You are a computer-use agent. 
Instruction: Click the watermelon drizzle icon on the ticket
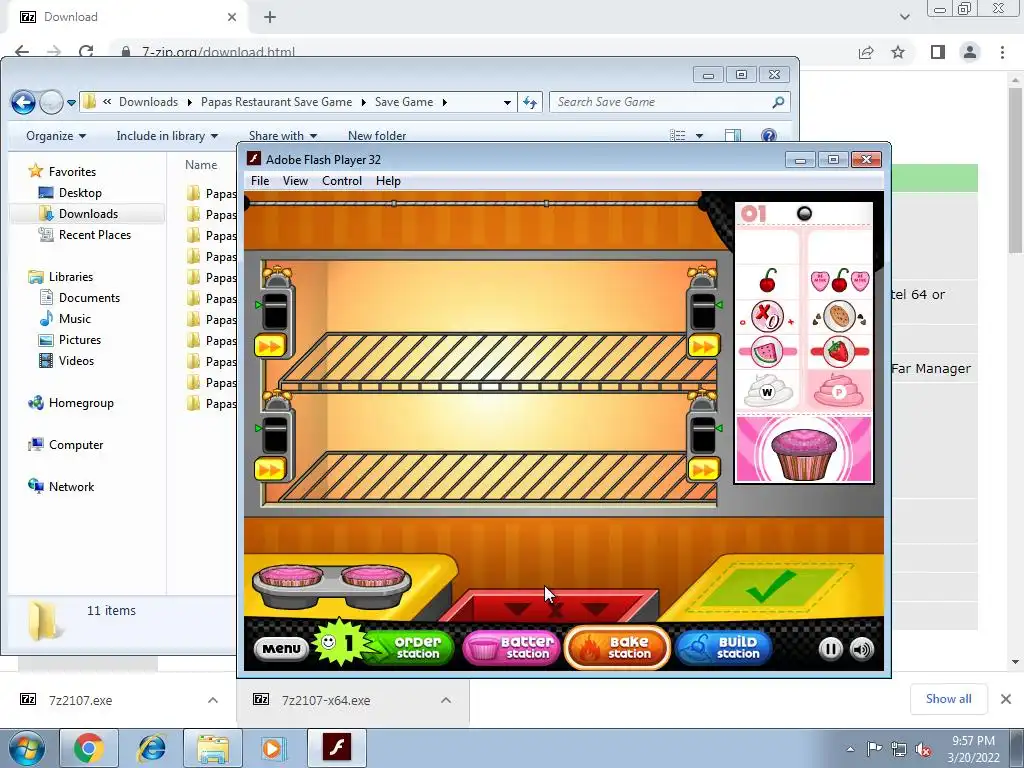tap(767, 352)
